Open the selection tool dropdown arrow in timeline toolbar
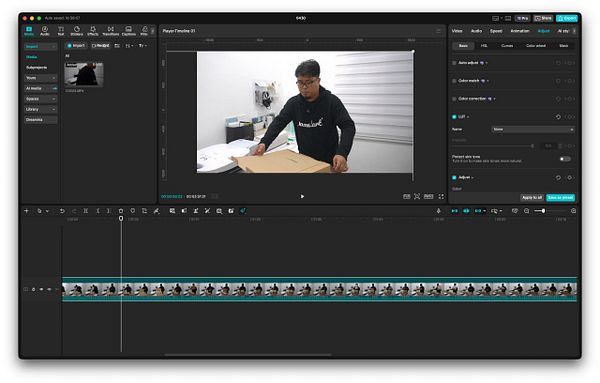Image resolution: width=600 pixels, height=383 pixels. (47, 211)
